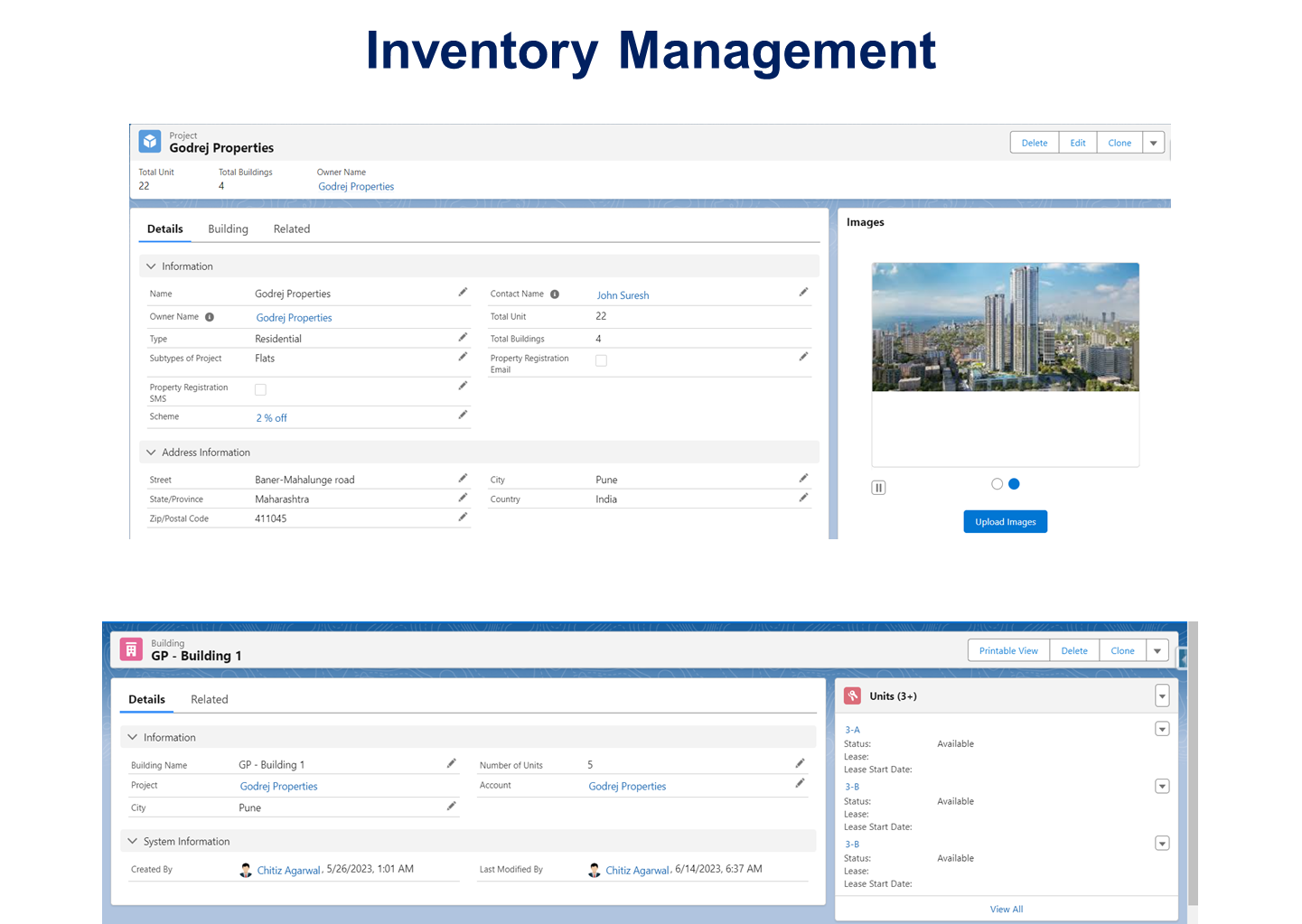The image size is (1302, 924).
Task: Open the Units list actions dropdown
Action: (x=1162, y=695)
